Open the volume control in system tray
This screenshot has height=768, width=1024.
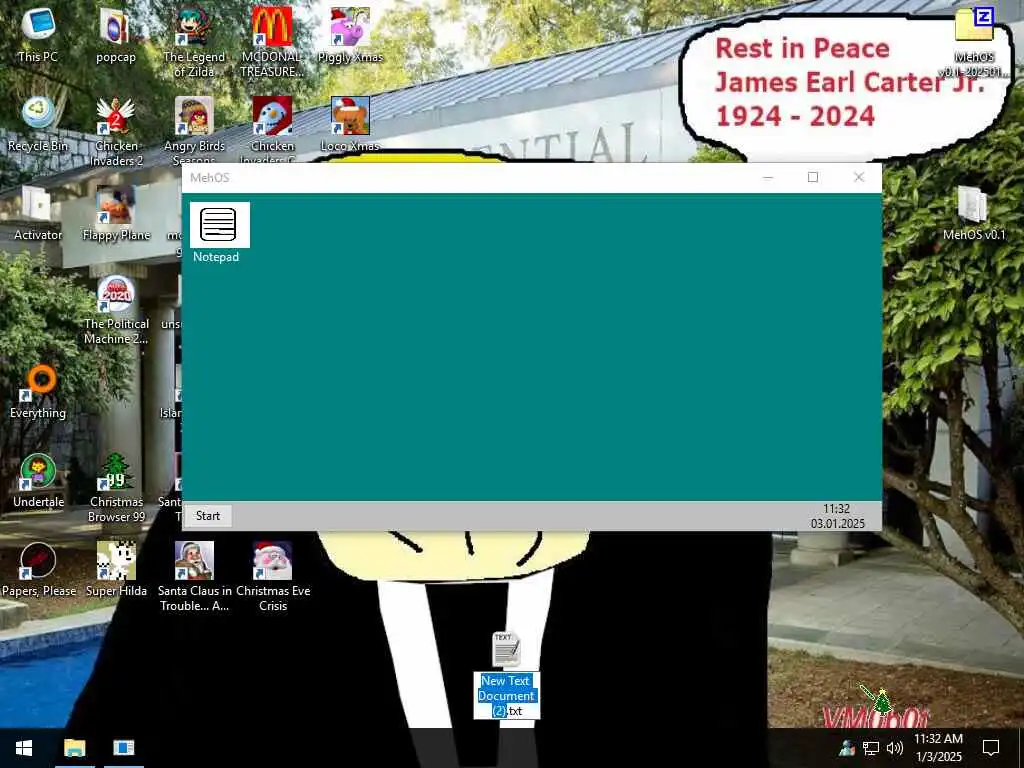click(x=895, y=748)
